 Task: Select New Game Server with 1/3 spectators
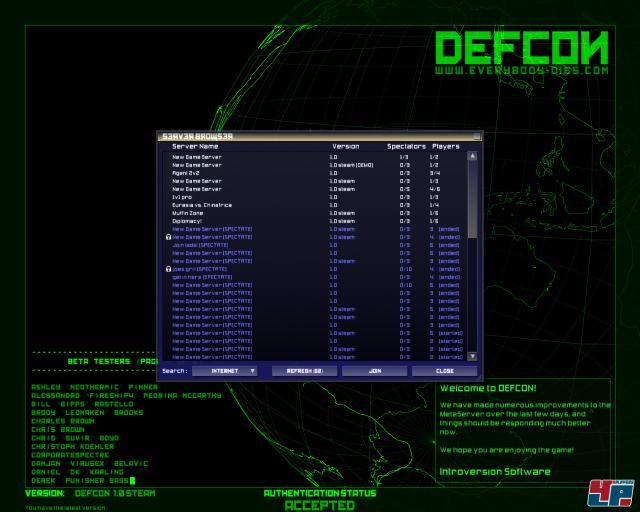point(314,157)
